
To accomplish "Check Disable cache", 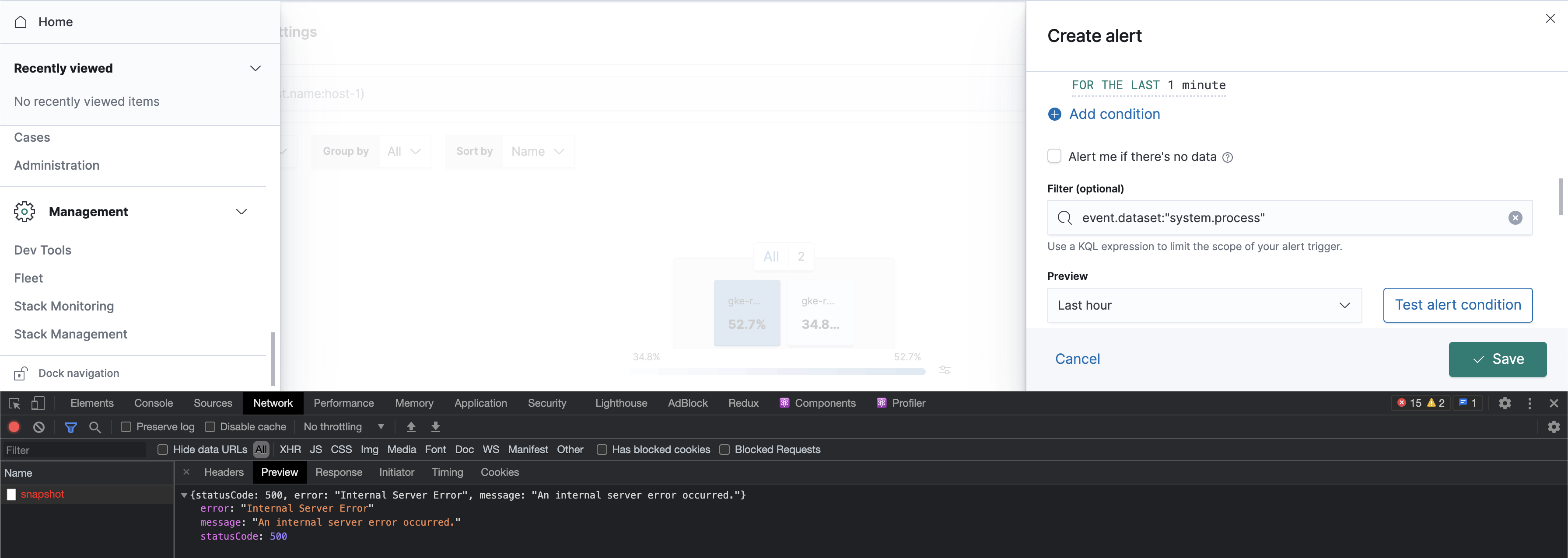I will click(x=210, y=426).
